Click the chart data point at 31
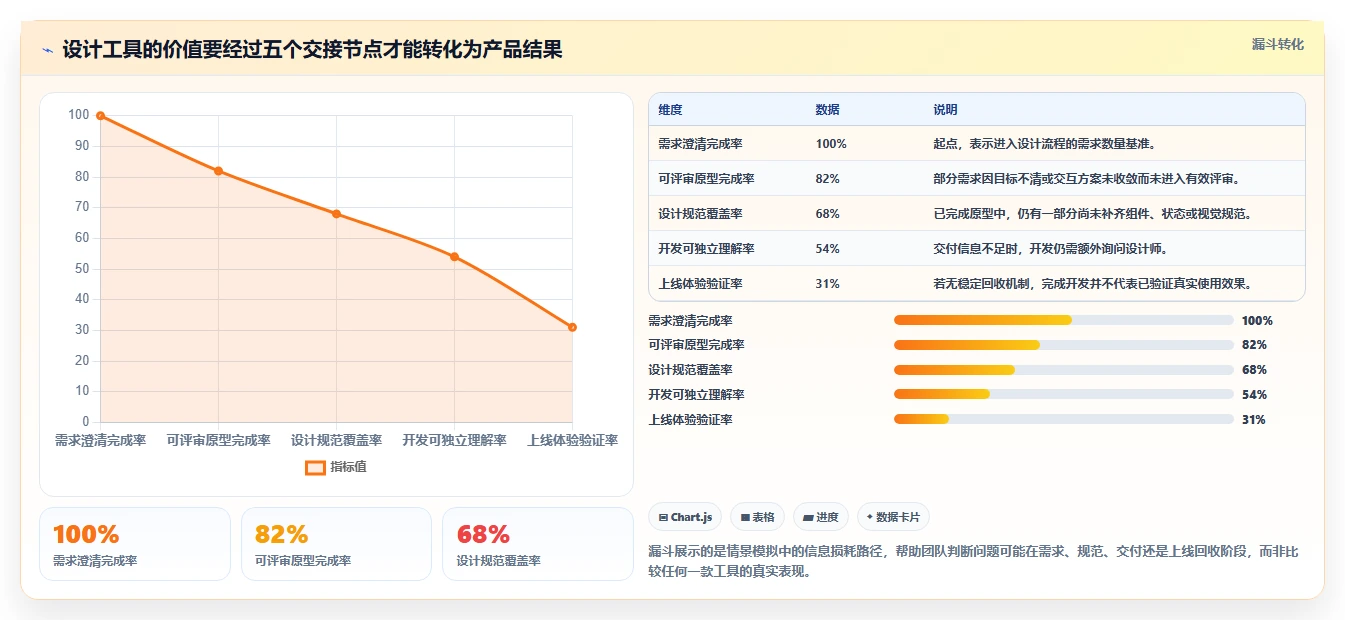Screen dimensions: 1345x620 (x=572, y=327)
